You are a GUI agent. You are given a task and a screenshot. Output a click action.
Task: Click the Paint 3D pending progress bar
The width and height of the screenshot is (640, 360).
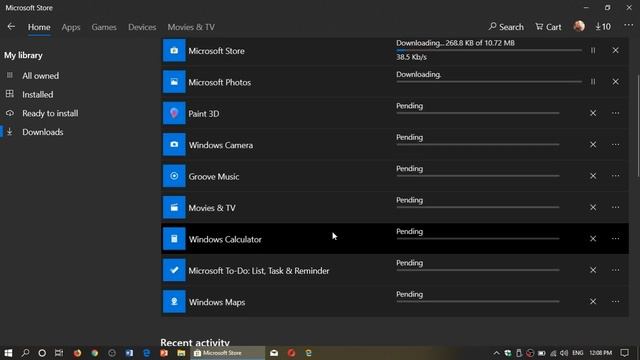[478, 113]
